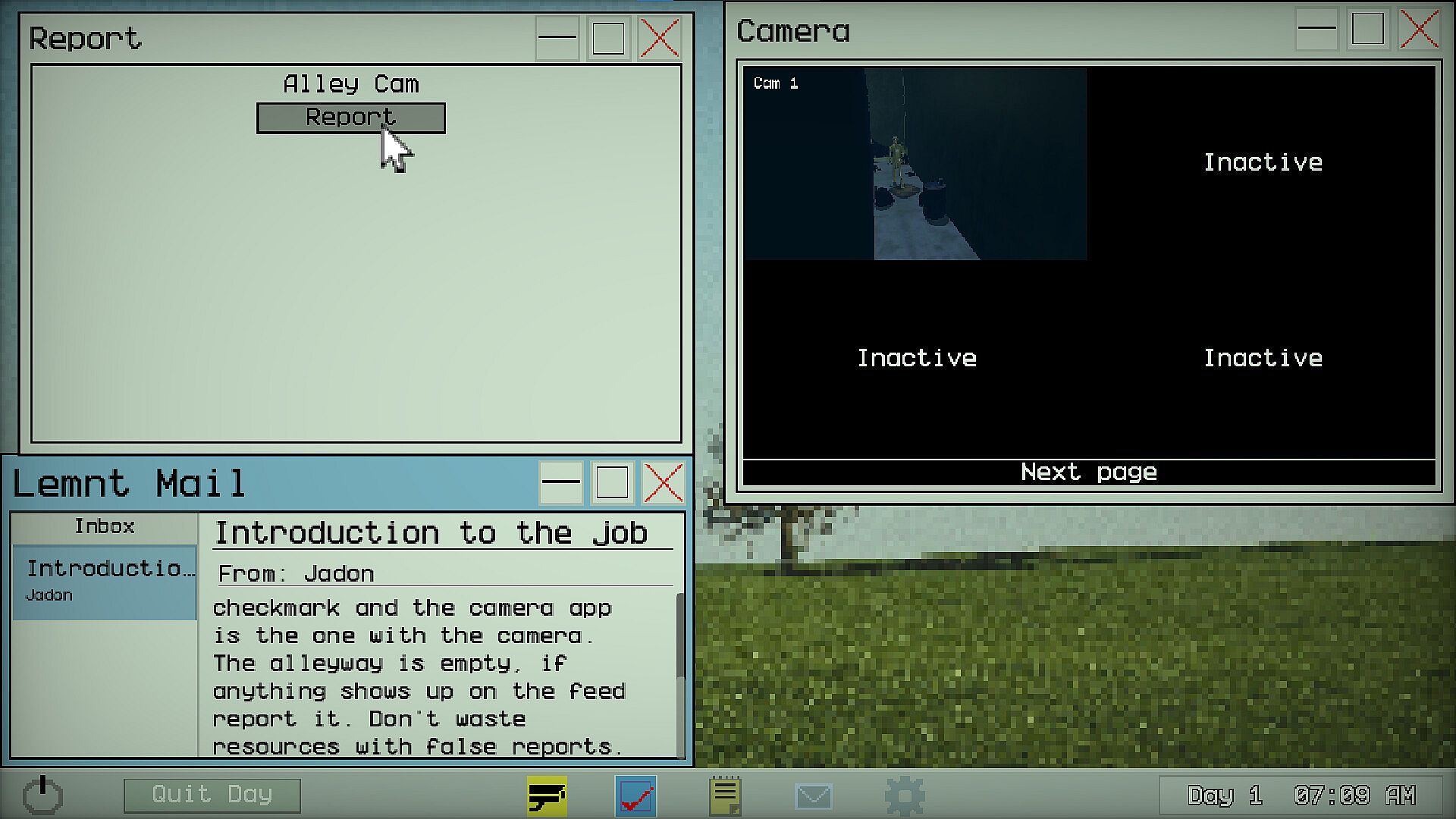Screen dimensions: 1456x819
Task: Open the settings gear taskbar icon
Action: [904, 795]
